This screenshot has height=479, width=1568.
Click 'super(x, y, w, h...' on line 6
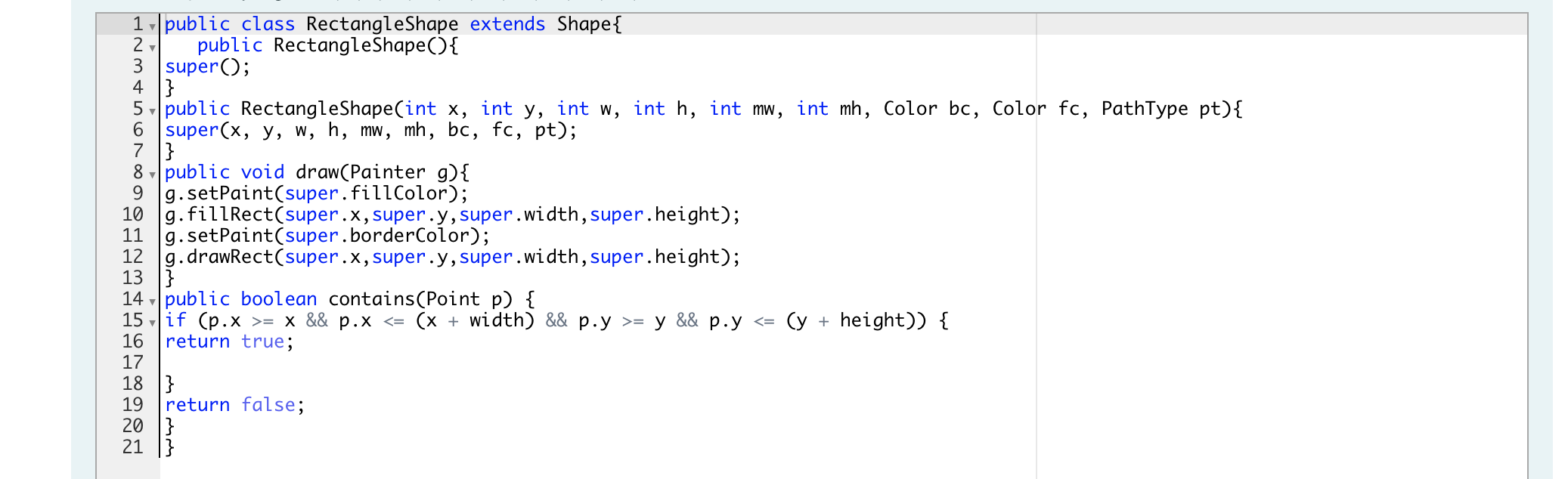click(370, 130)
